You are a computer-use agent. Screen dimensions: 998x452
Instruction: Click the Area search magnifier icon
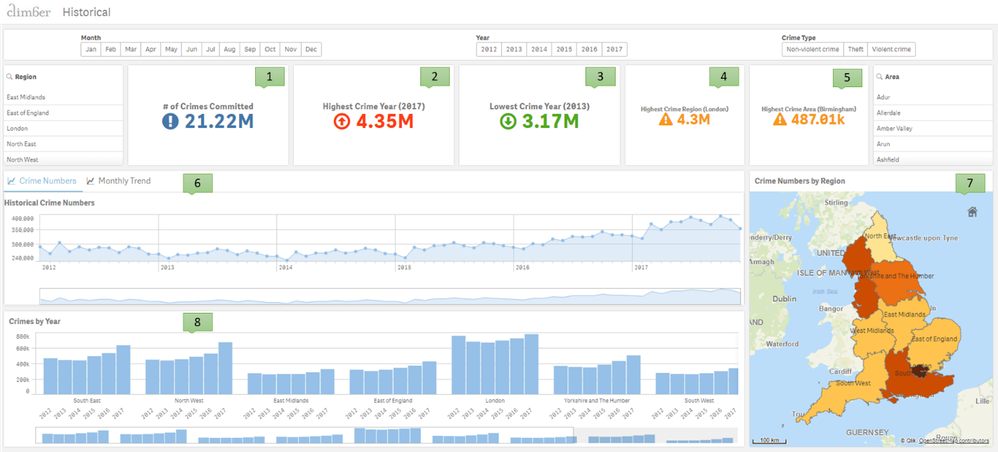(x=880, y=76)
